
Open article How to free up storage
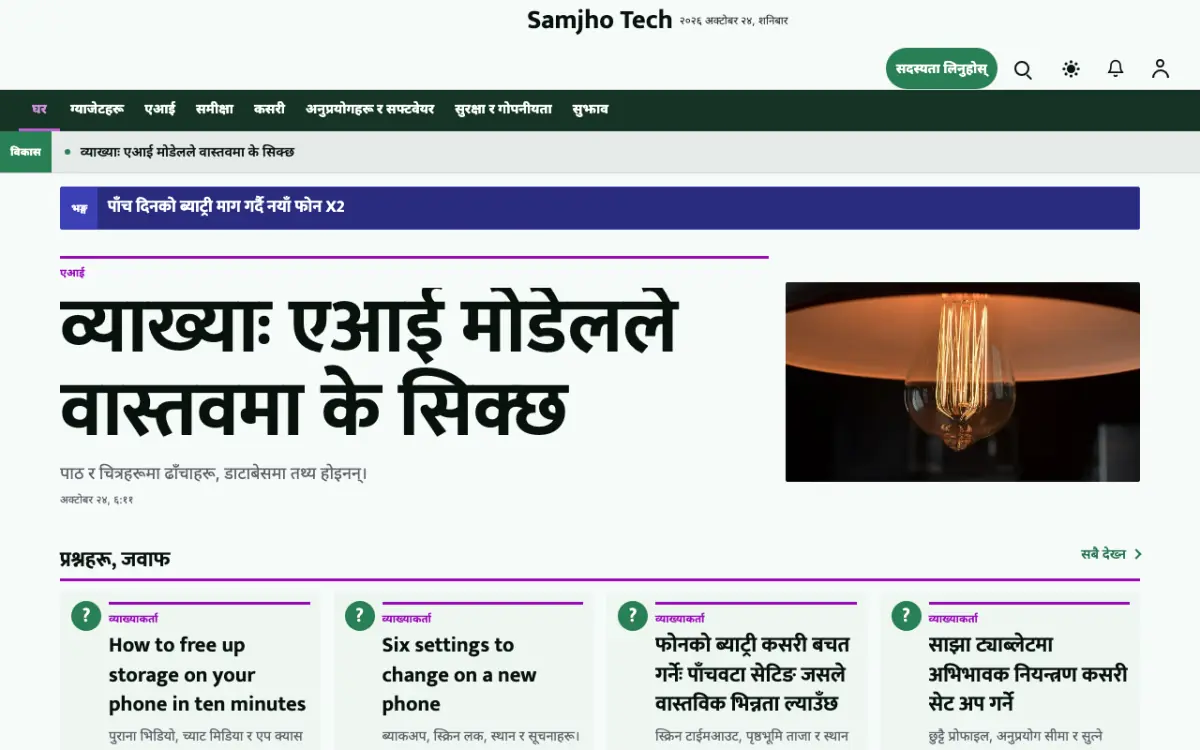(207, 675)
